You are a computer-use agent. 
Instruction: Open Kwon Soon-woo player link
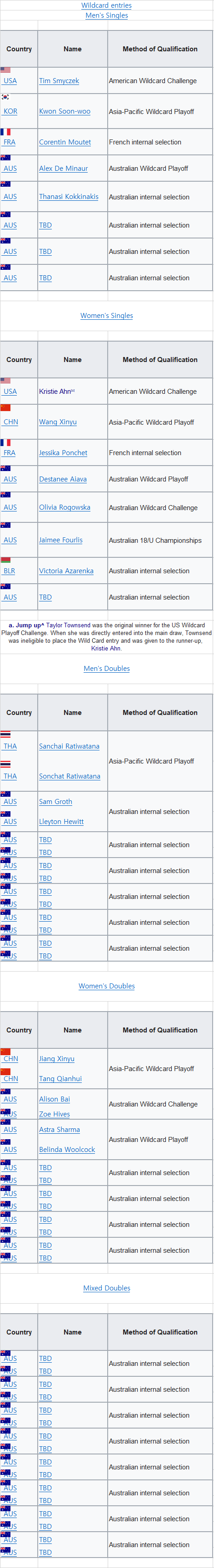[65, 111]
